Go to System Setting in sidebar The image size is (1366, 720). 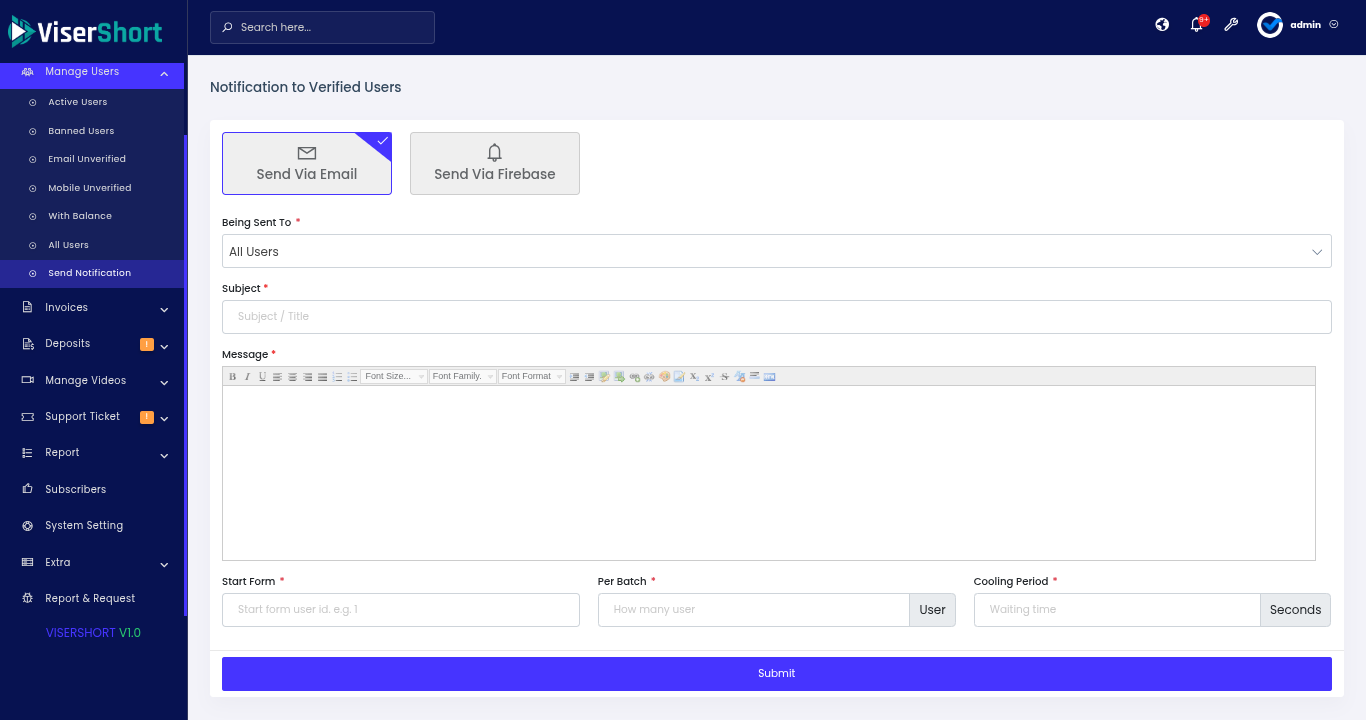(x=84, y=526)
